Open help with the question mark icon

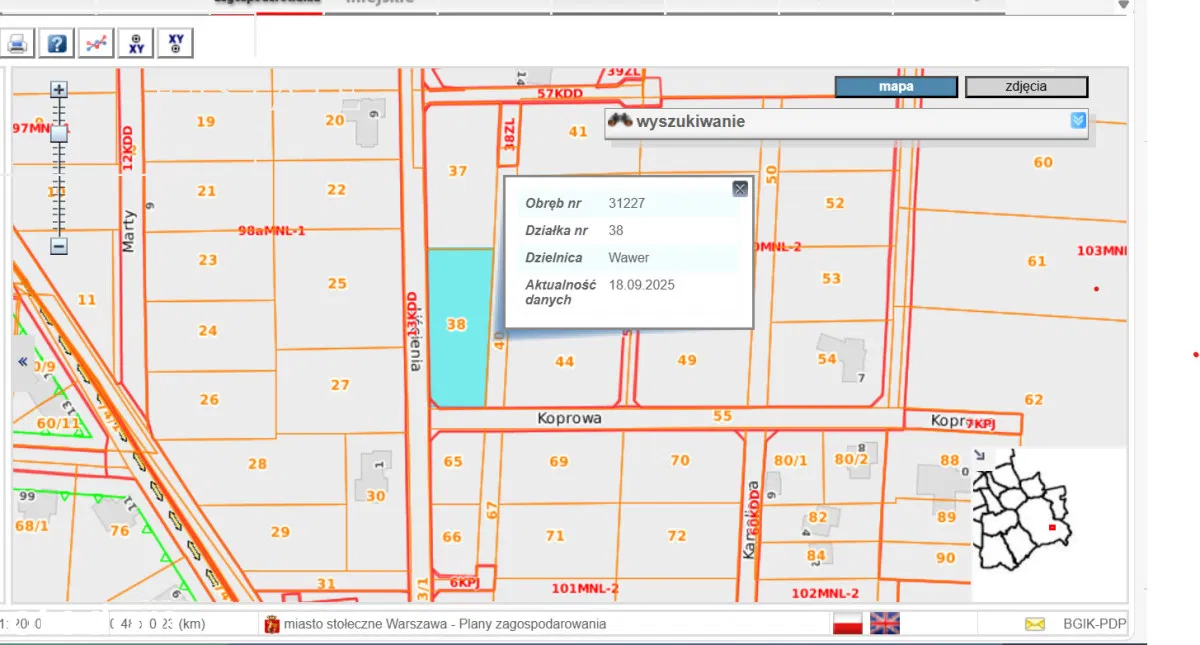(57, 43)
